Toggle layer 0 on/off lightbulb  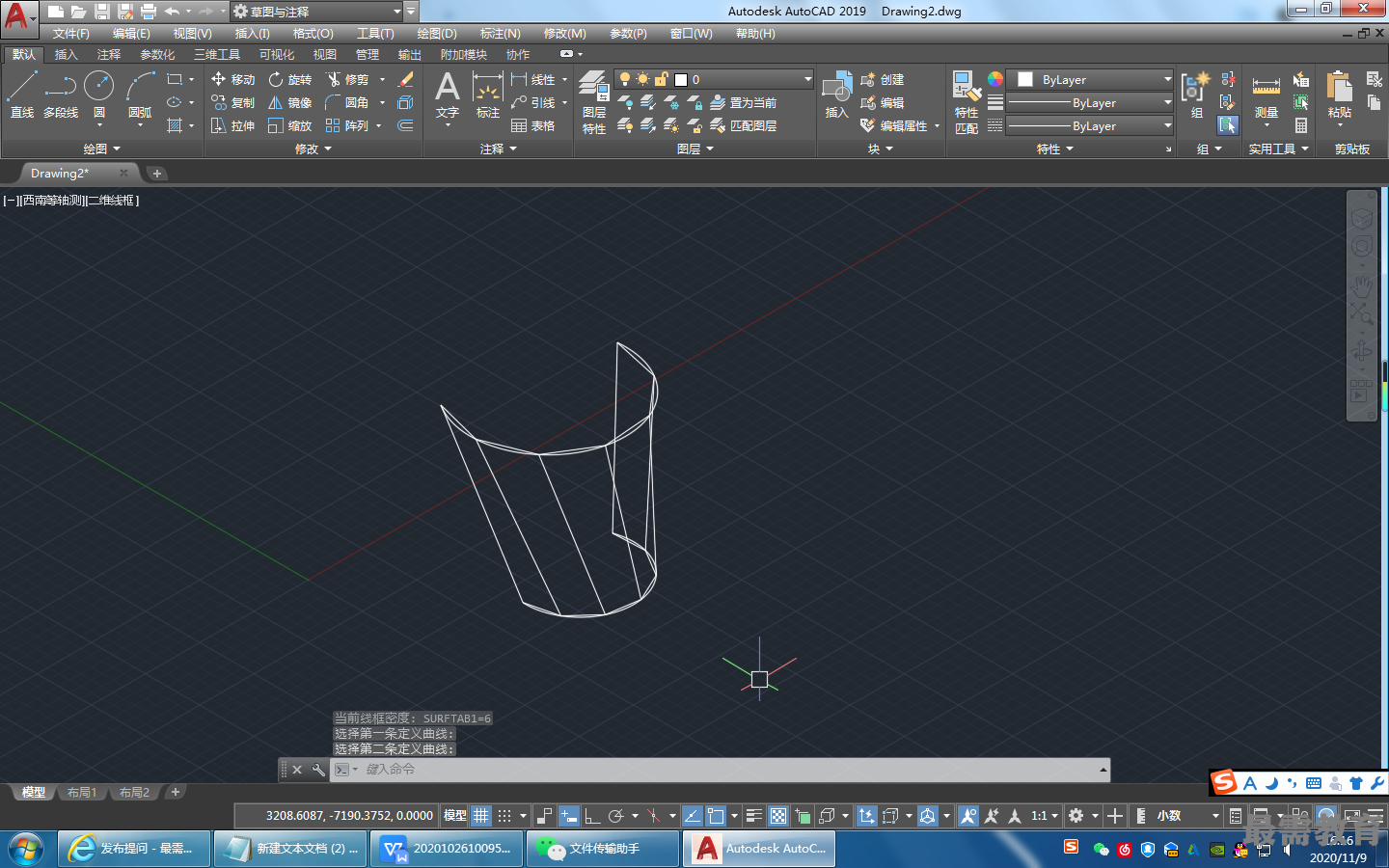pyautogui.click(x=625, y=79)
